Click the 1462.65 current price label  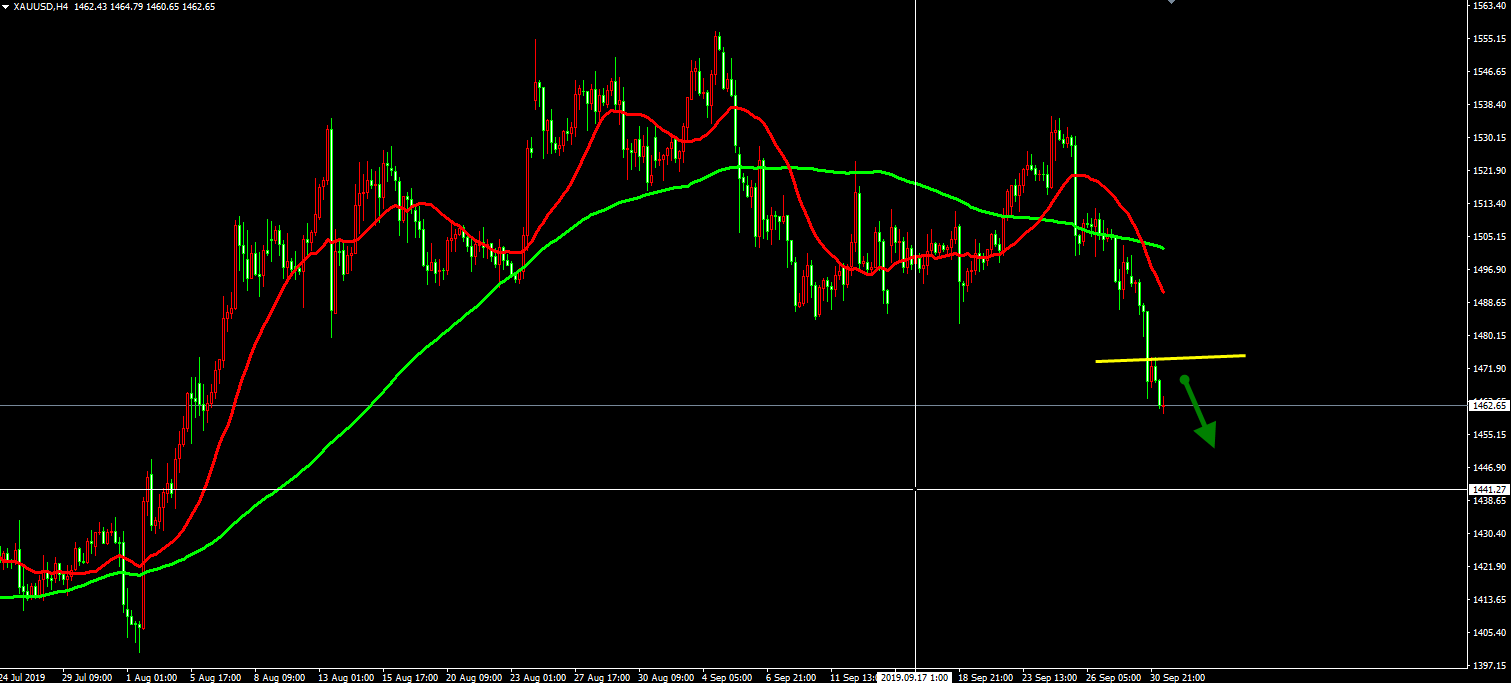[x=1489, y=405]
